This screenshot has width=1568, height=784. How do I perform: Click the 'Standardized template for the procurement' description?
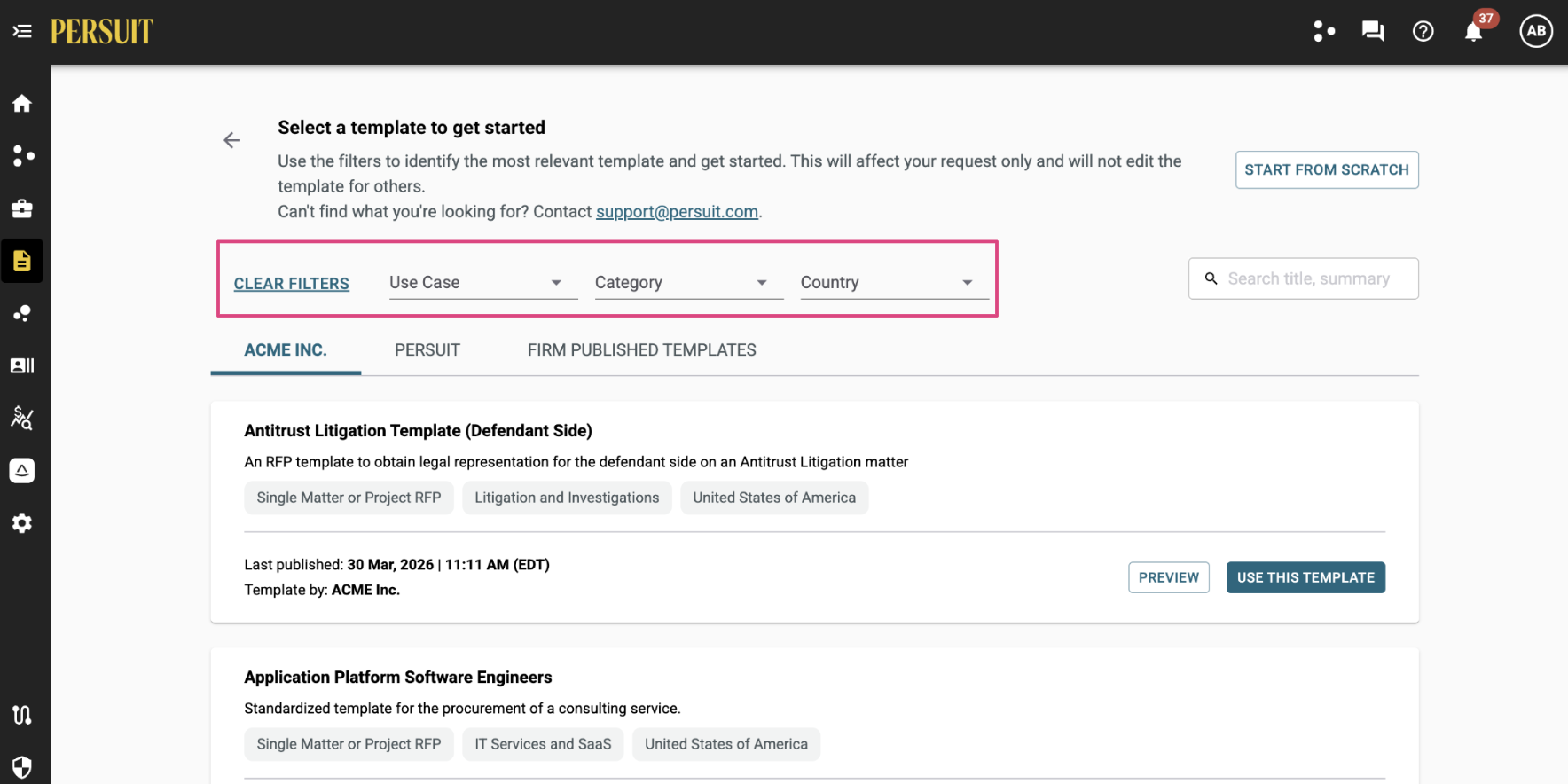pyautogui.click(x=462, y=709)
